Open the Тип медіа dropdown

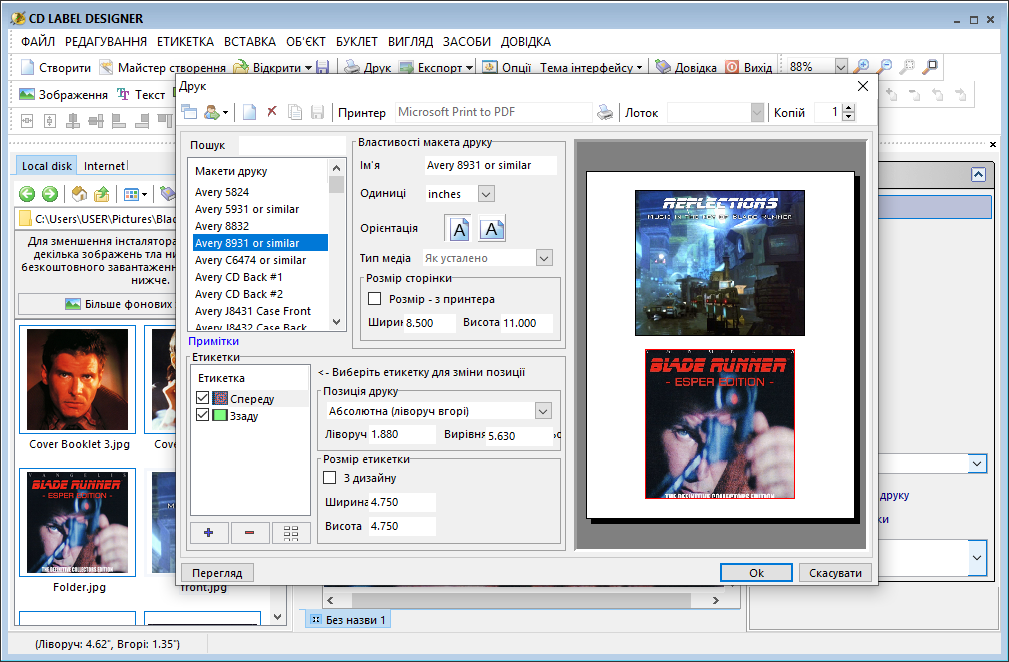(543, 258)
